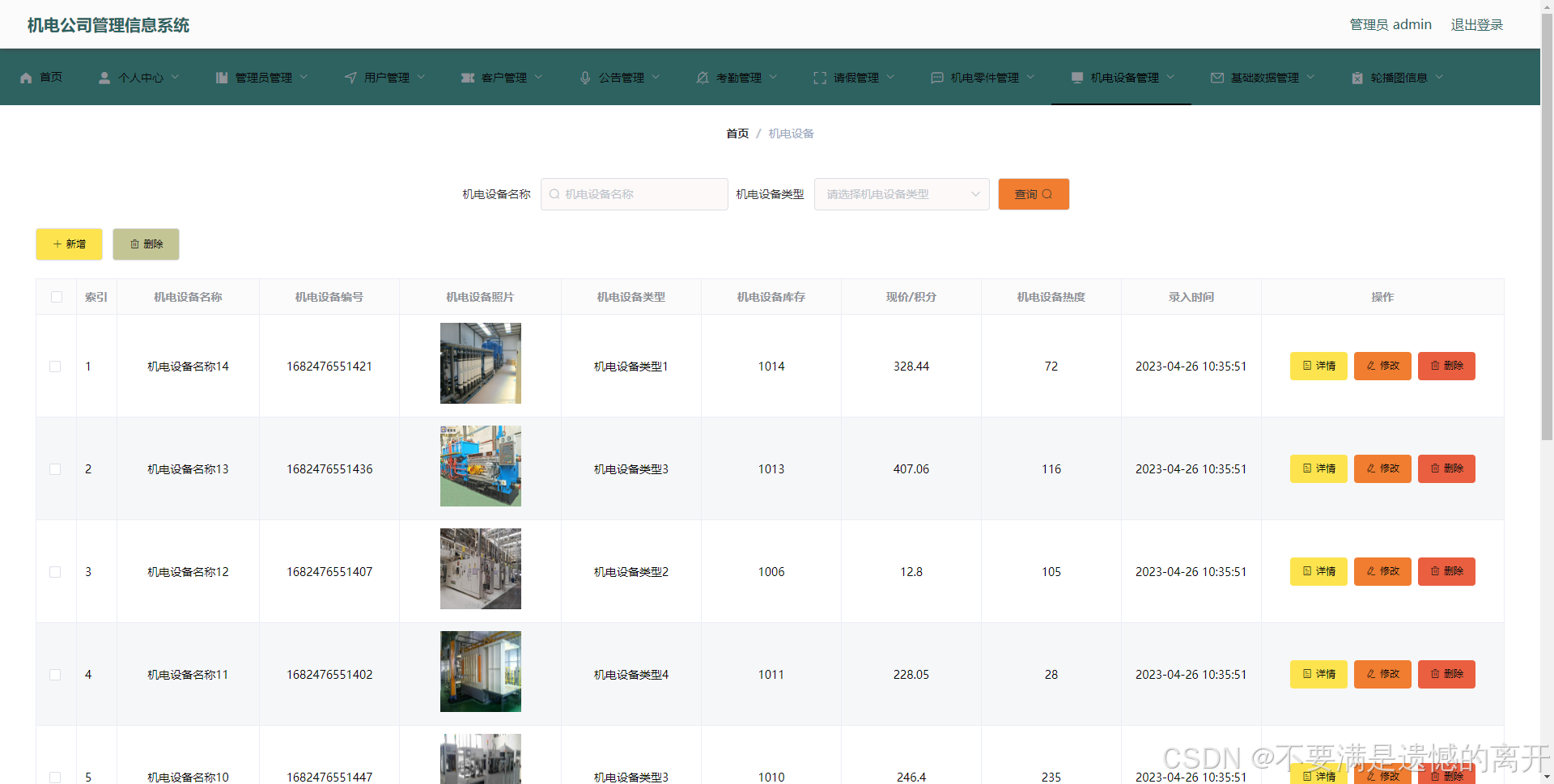
Task: Check the row 2 checkbox for 机电设备名称13
Action: (55, 469)
